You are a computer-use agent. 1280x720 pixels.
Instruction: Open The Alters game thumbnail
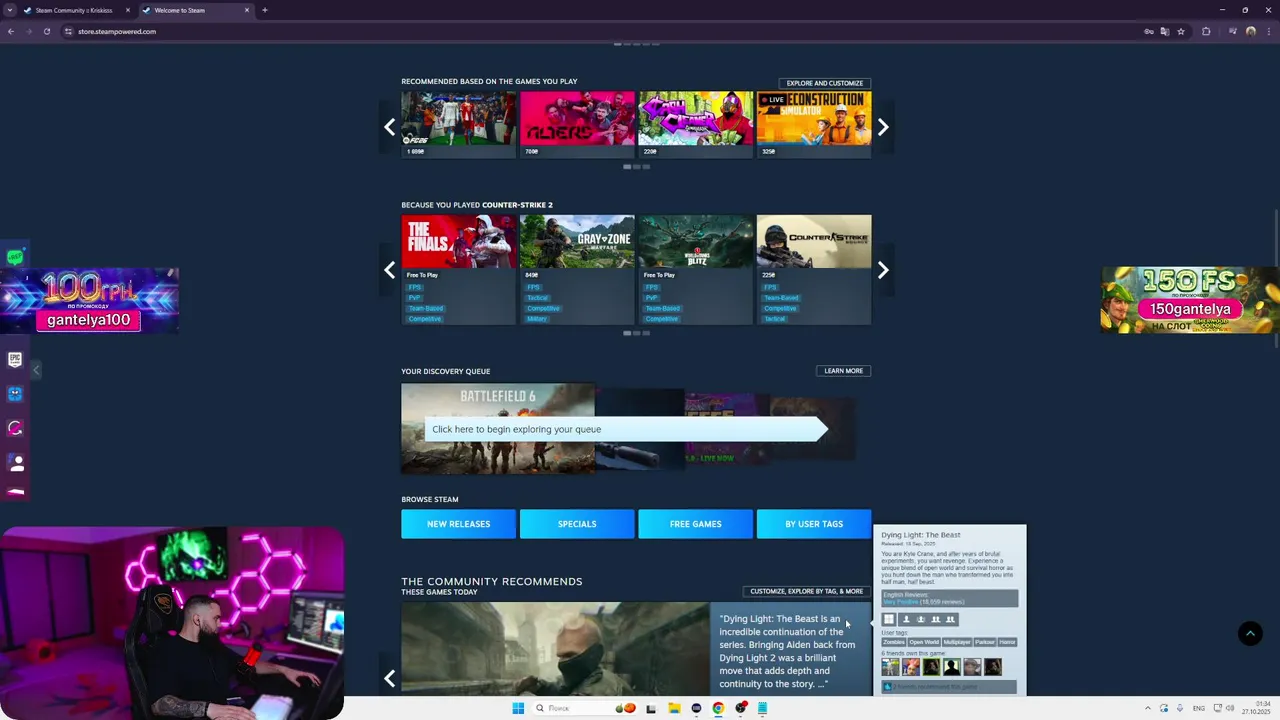pos(577,118)
